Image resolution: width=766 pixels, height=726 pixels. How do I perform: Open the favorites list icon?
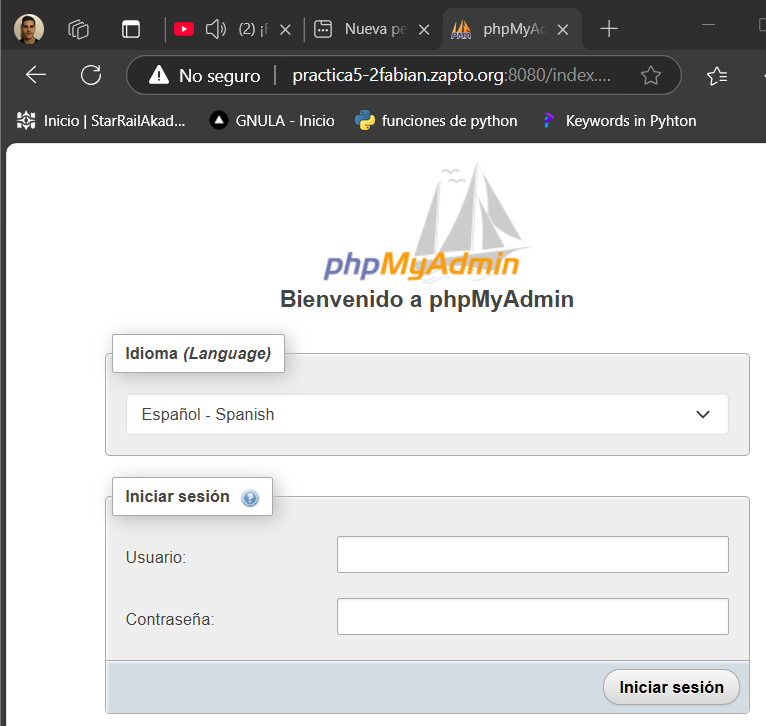tap(716, 75)
